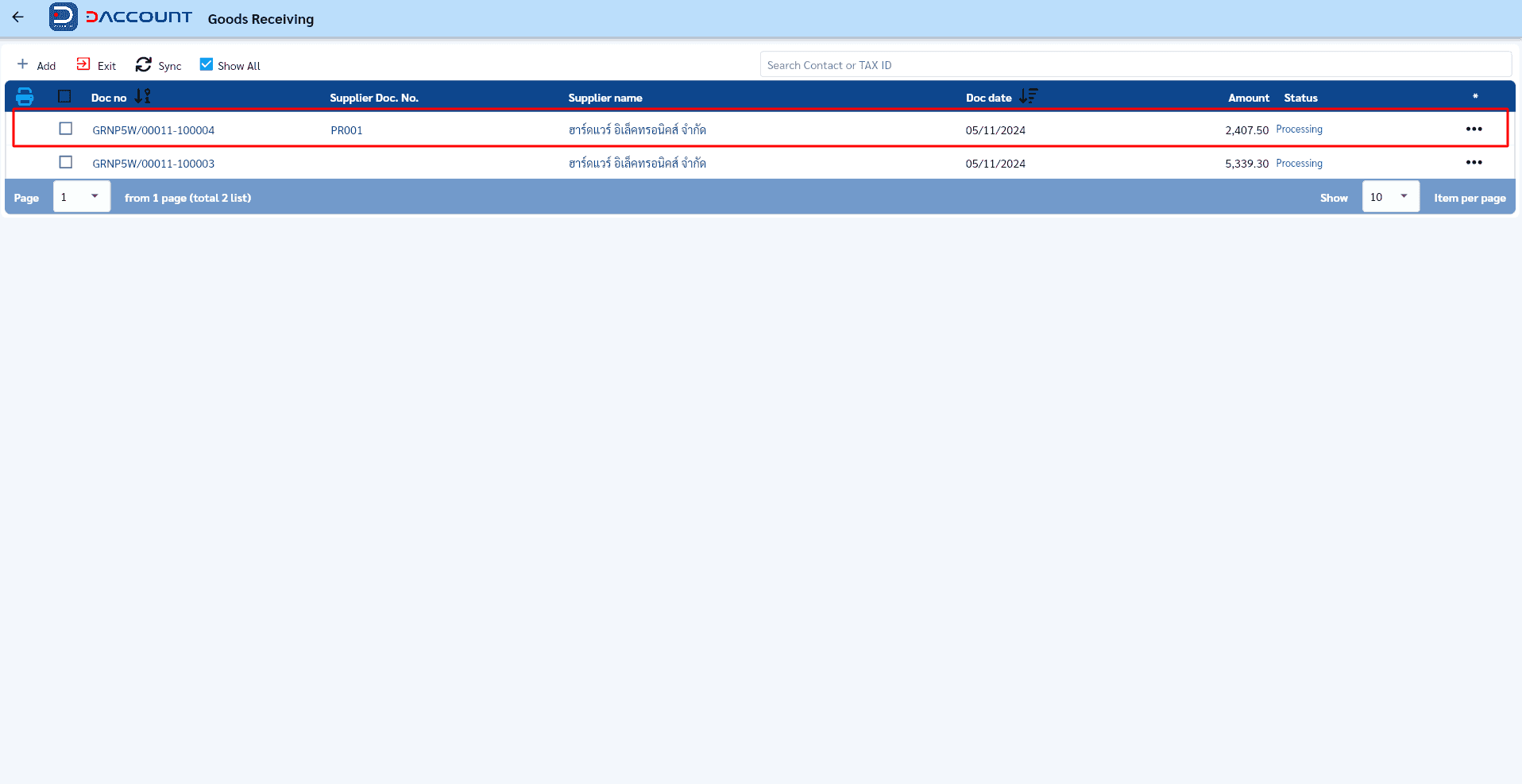The image size is (1522, 784).
Task: Click amount 2,407.50
Action: click(1246, 130)
